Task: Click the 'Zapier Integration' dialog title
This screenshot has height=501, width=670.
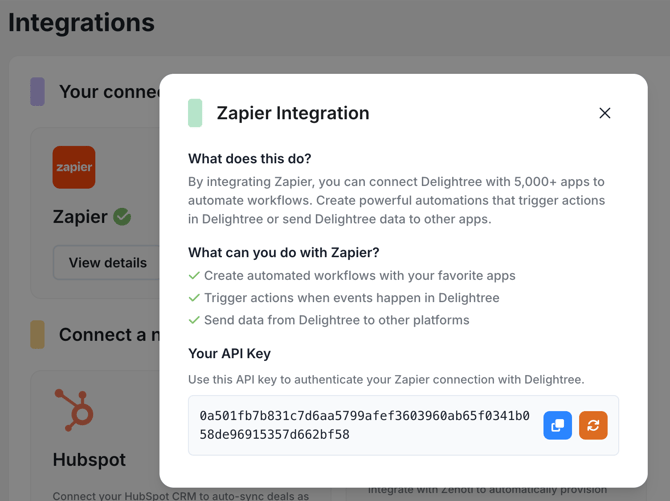Action: [293, 113]
